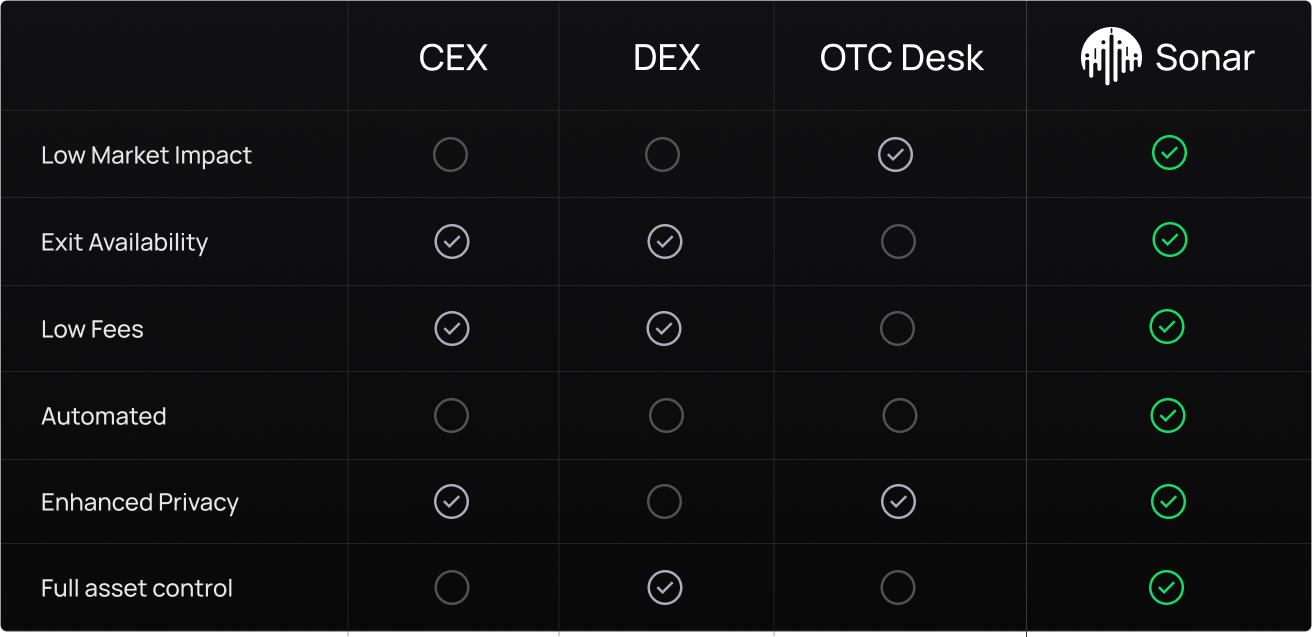Click Sonar's green Low Market Impact checkmark

pyautogui.click(x=1168, y=153)
